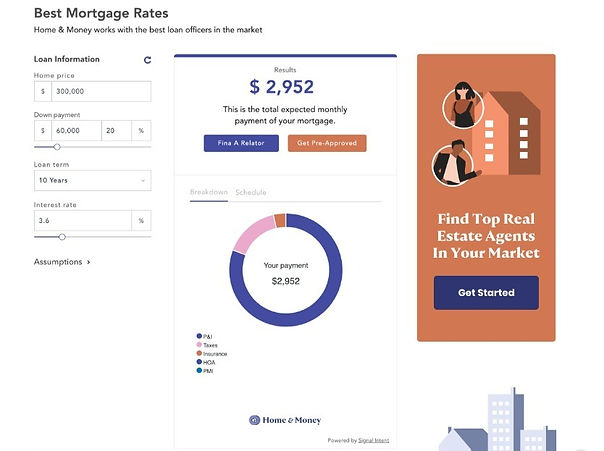This screenshot has width=604, height=451.
Task: Select the Breakdown tab
Action: point(209,192)
